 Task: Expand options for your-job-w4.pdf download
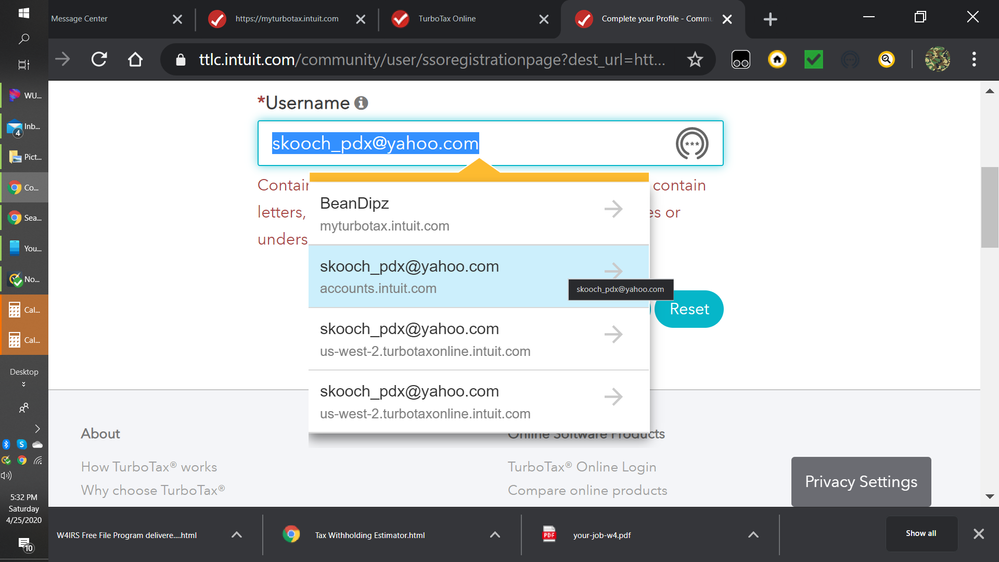tap(753, 535)
